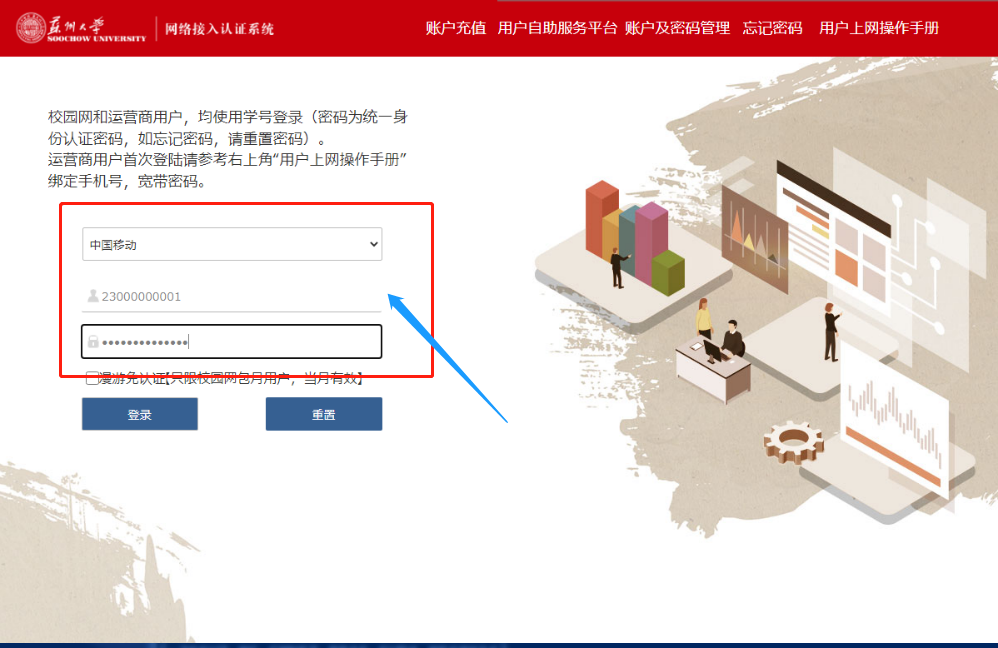The image size is (998, 648).
Task: Click the 忘记密码 link
Action: 772,28
